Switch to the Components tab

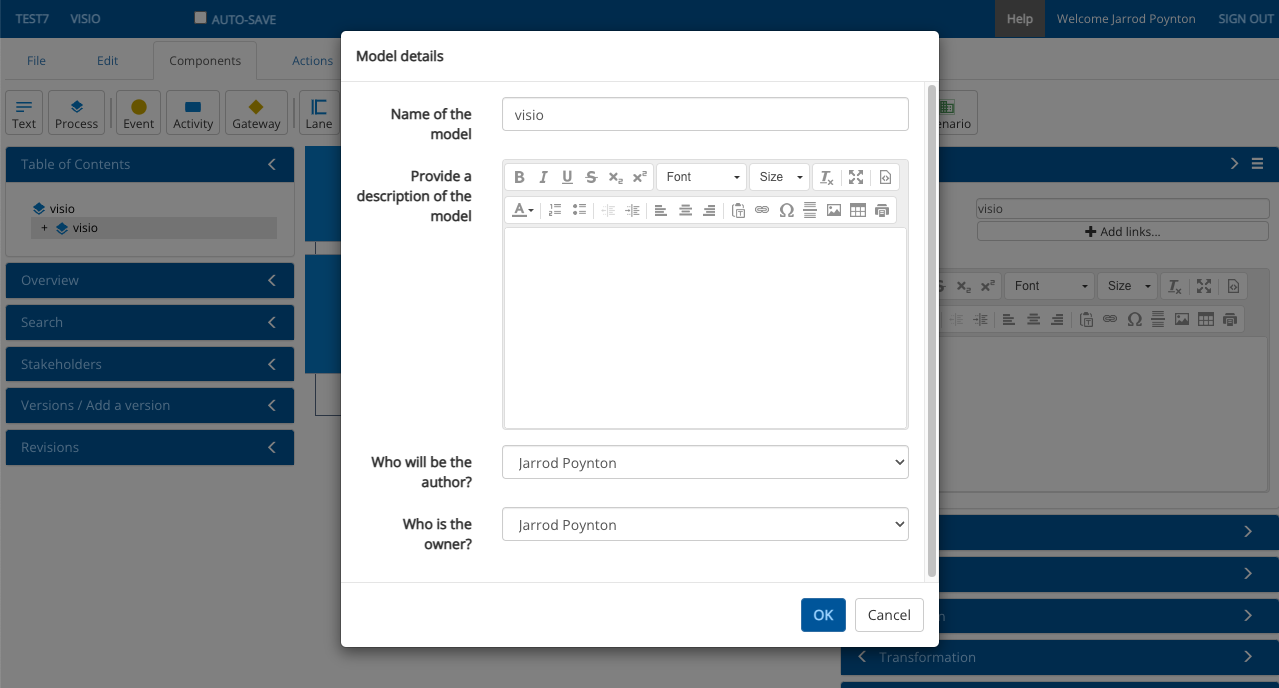(x=205, y=61)
